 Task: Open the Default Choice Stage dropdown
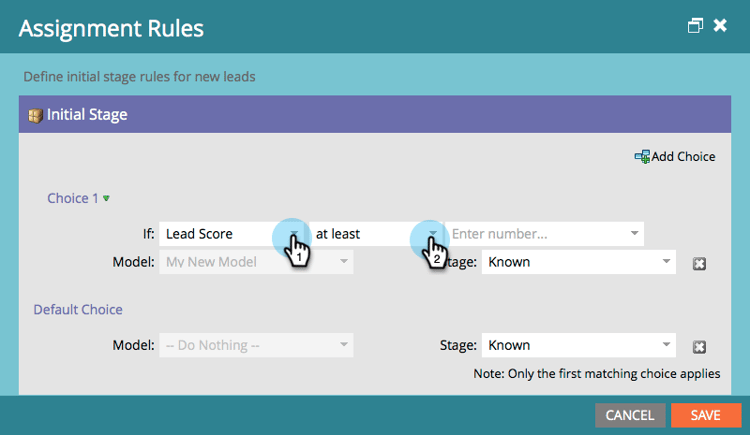(x=666, y=345)
